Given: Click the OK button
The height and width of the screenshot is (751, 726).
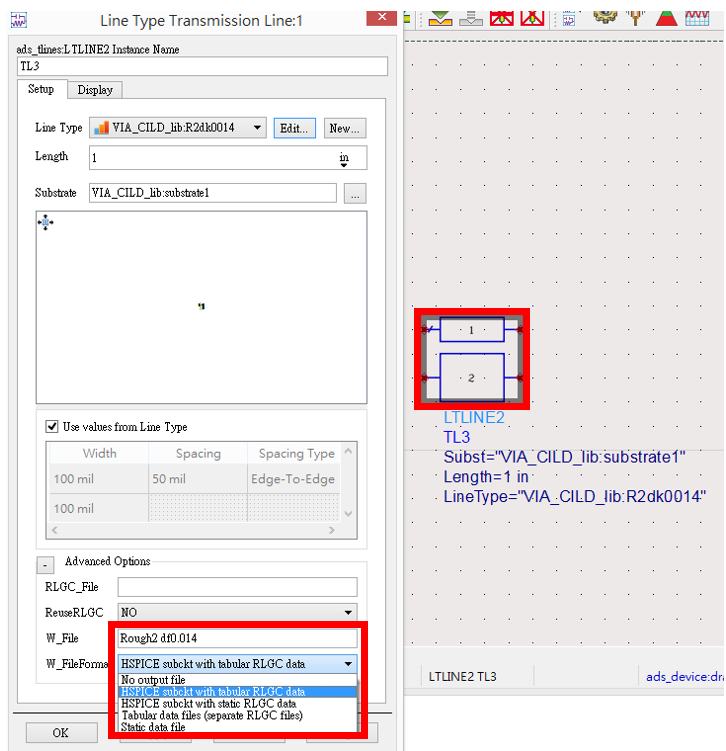Looking at the screenshot, I should [61, 733].
